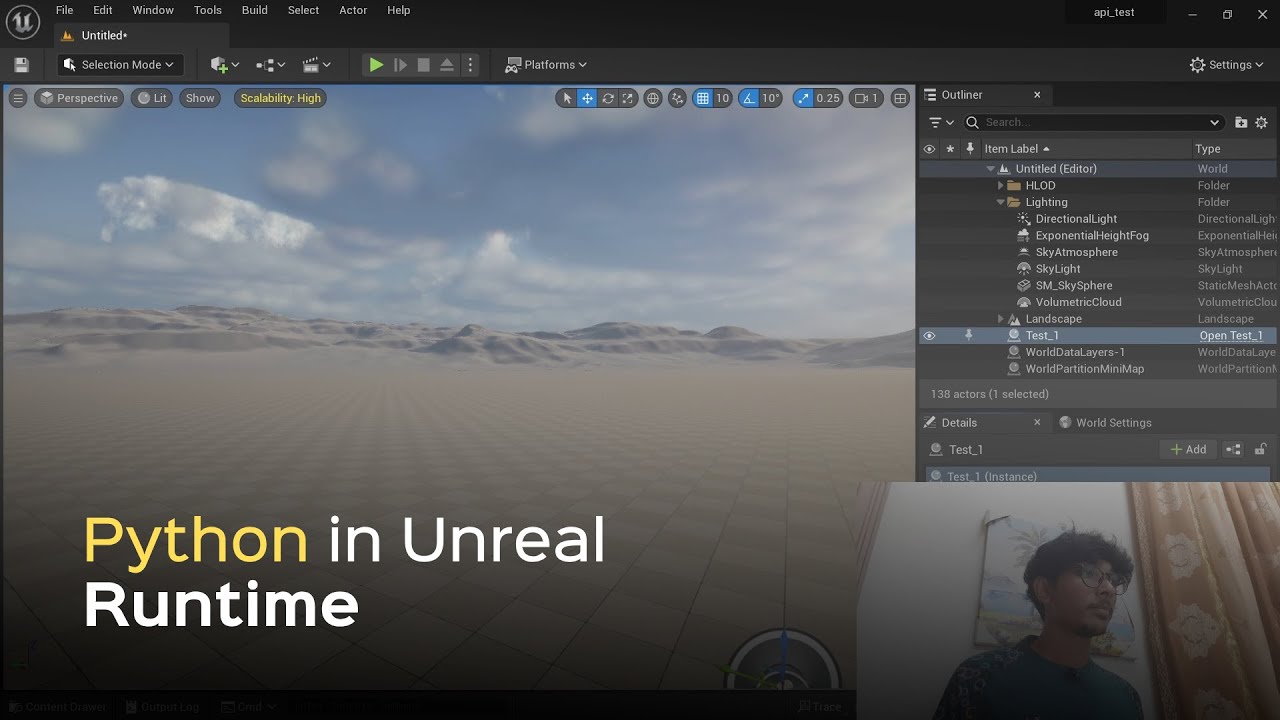This screenshot has height=720, width=1280.
Task: Open the Outliner saved searches chevron
Action: pos(1215,122)
